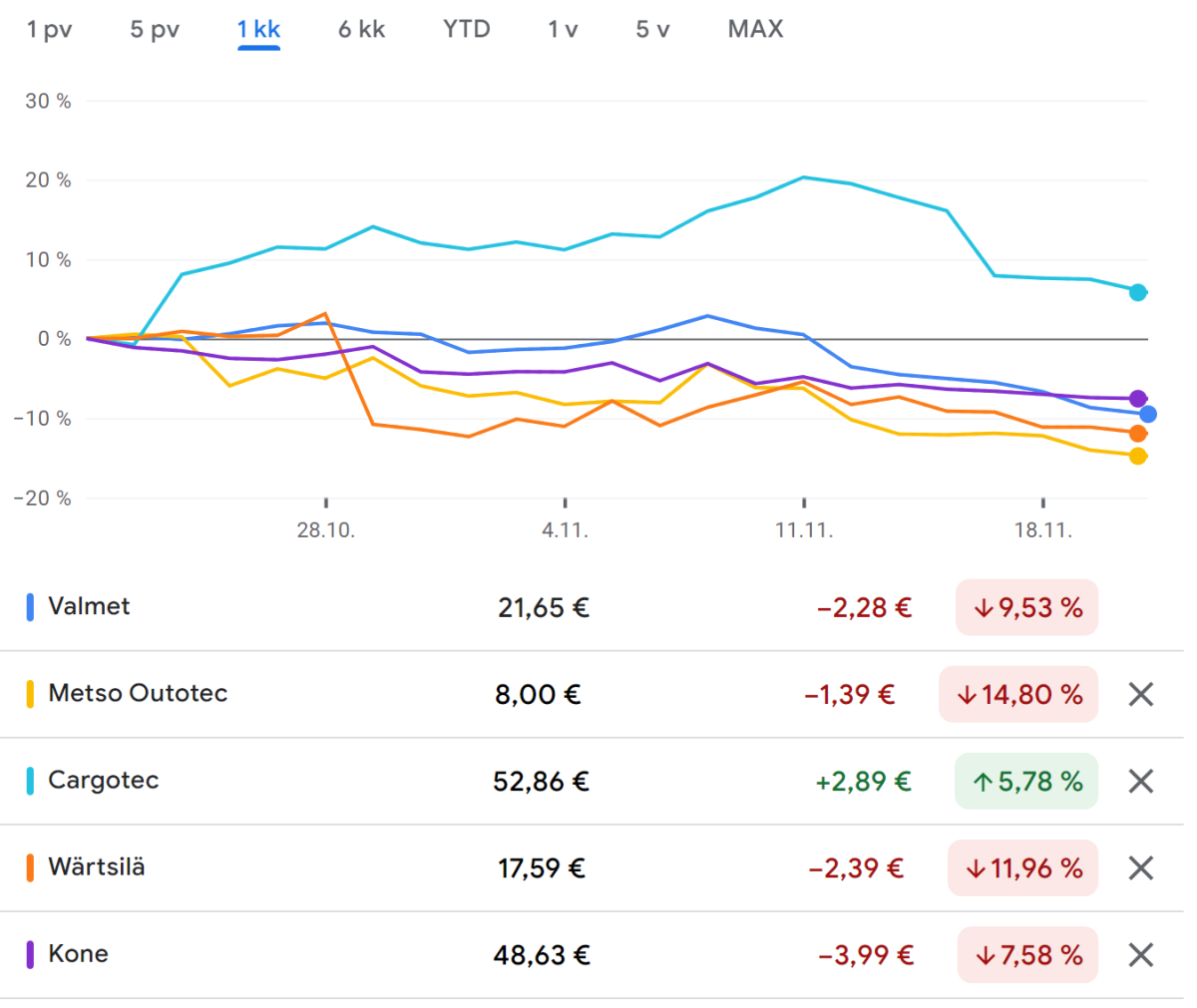1197x1008 pixels.
Task: Click the −10 % y-axis label
Action: (43, 419)
